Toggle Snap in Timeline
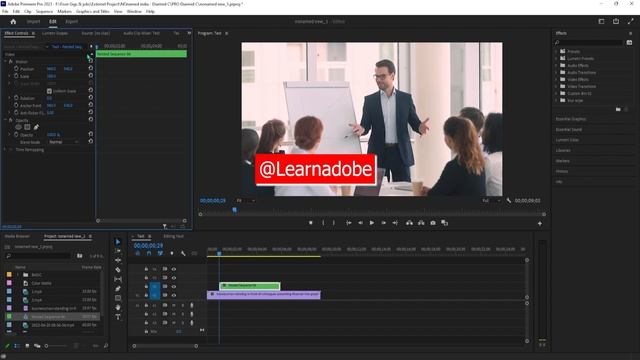This screenshot has width=640, height=360. coord(149,253)
